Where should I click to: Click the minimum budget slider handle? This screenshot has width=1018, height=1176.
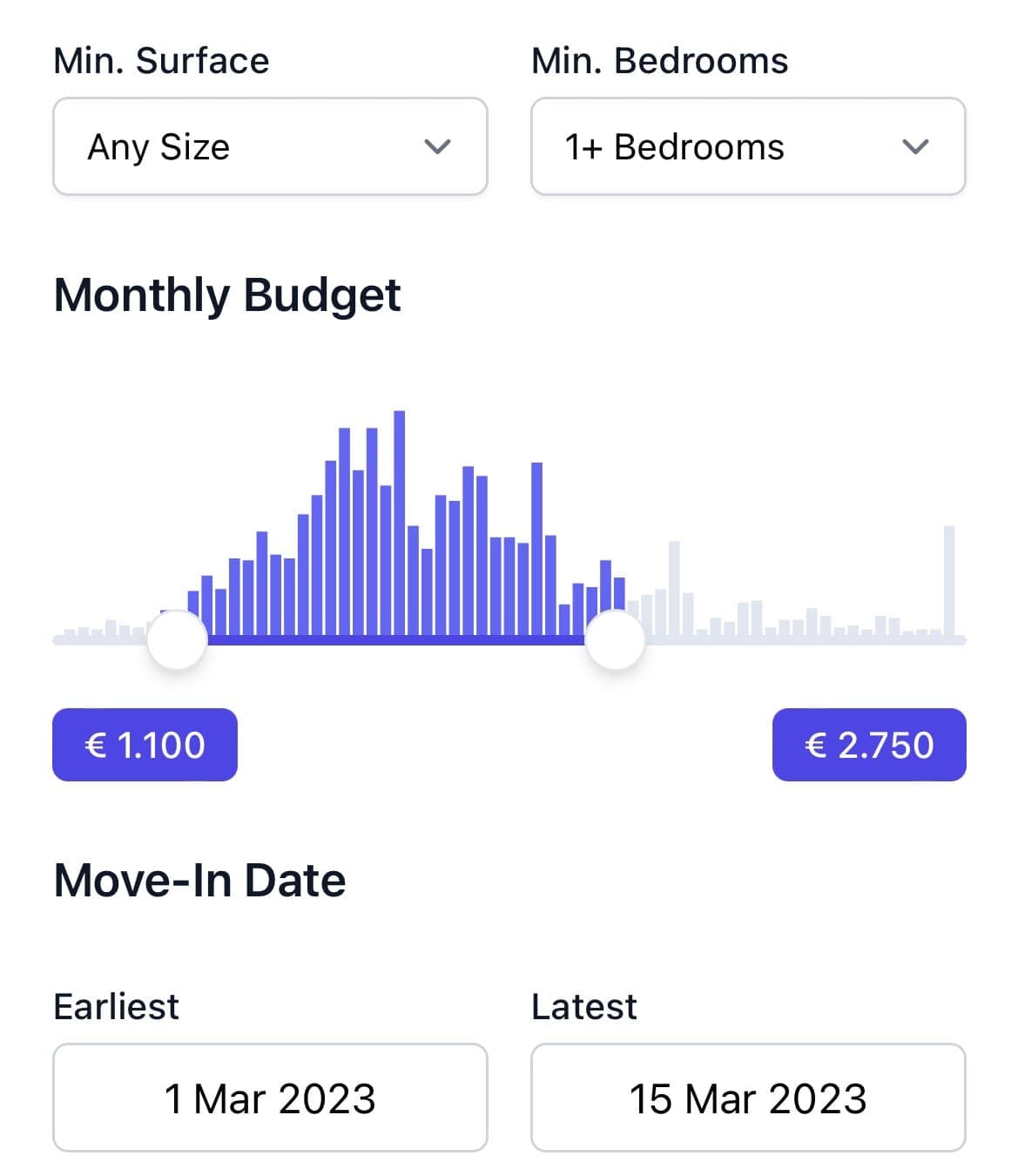pyautogui.click(x=177, y=640)
